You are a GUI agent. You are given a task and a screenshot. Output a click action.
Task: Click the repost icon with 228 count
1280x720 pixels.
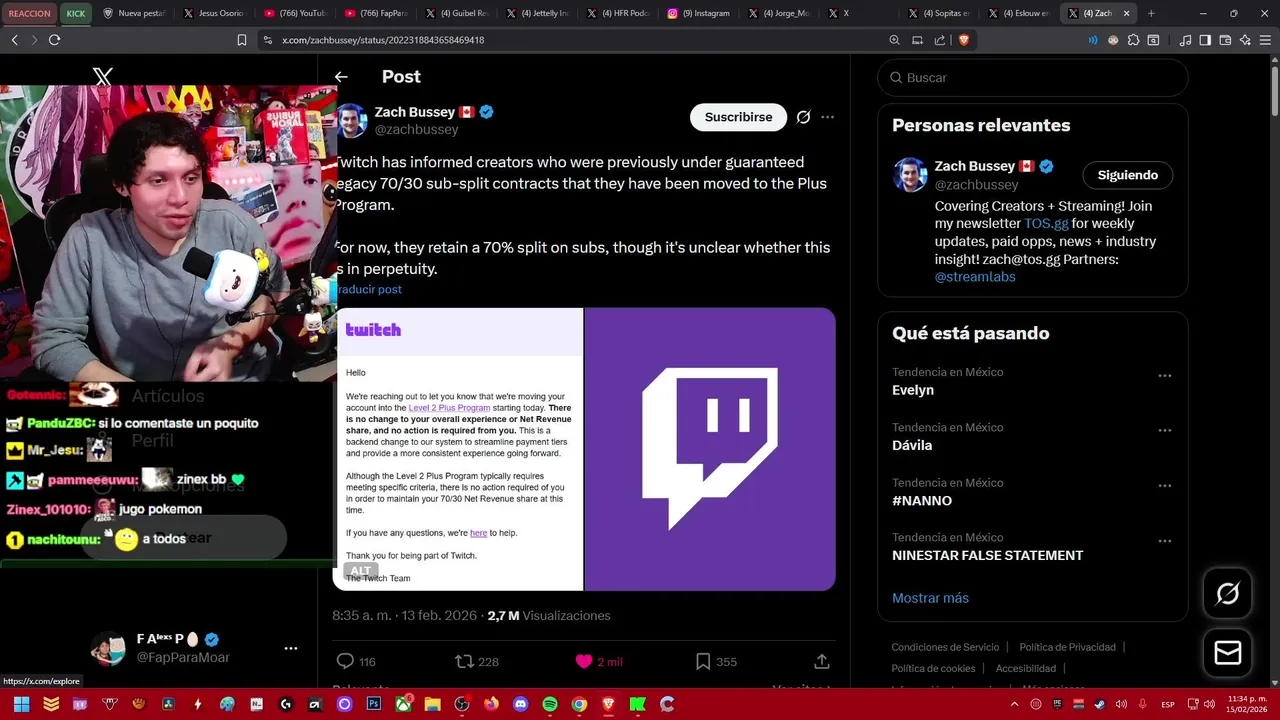point(464,661)
